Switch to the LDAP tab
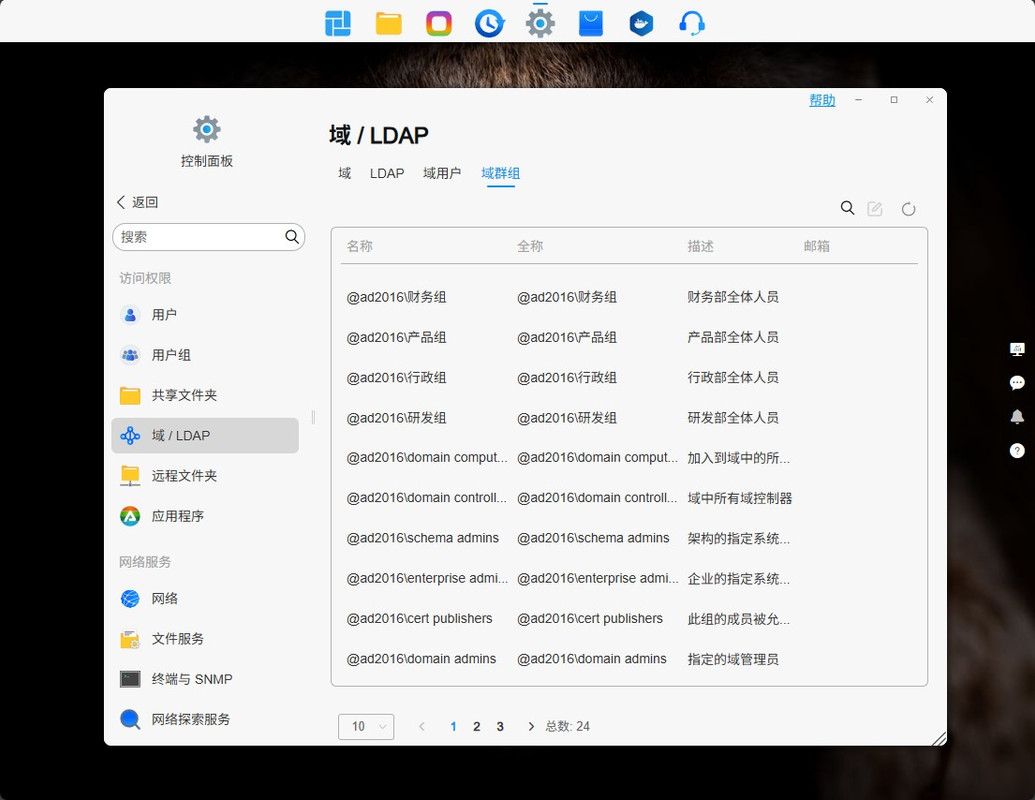The width and height of the screenshot is (1035, 800). pyautogui.click(x=387, y=174)
